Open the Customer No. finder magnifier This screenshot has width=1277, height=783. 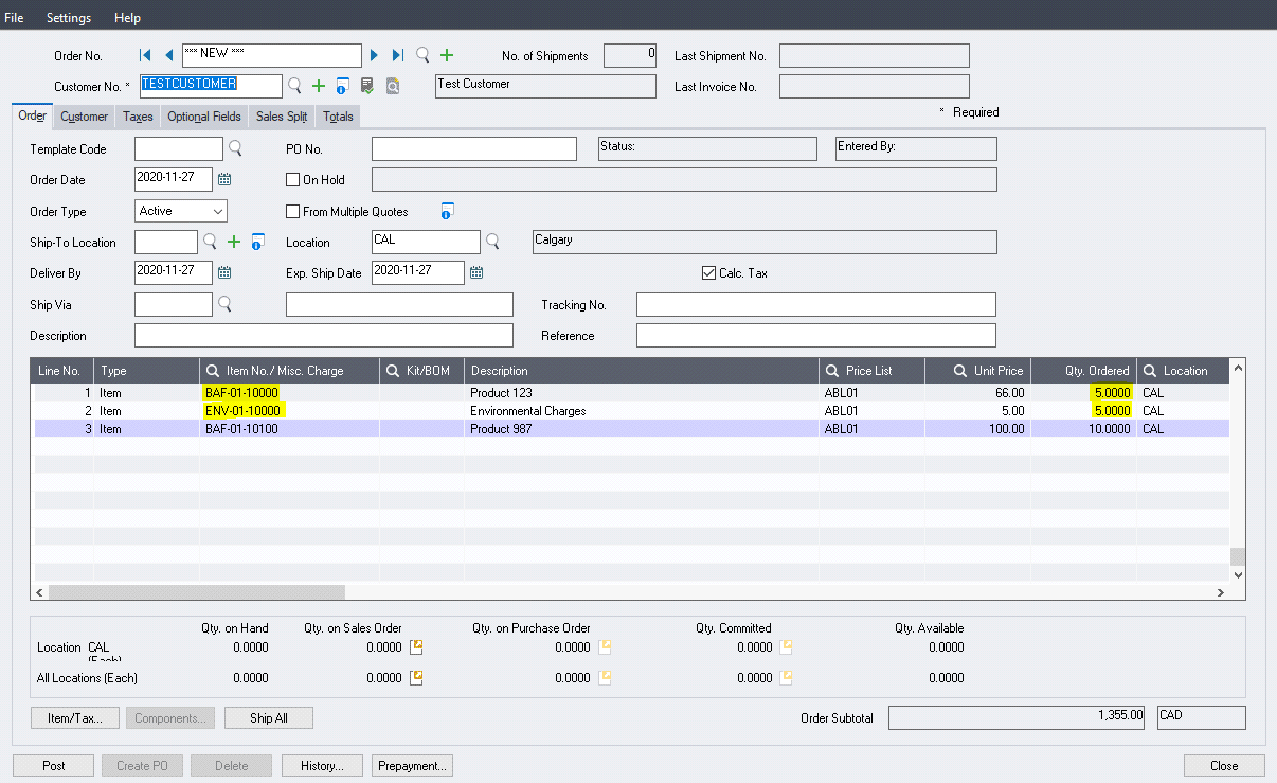295,86
